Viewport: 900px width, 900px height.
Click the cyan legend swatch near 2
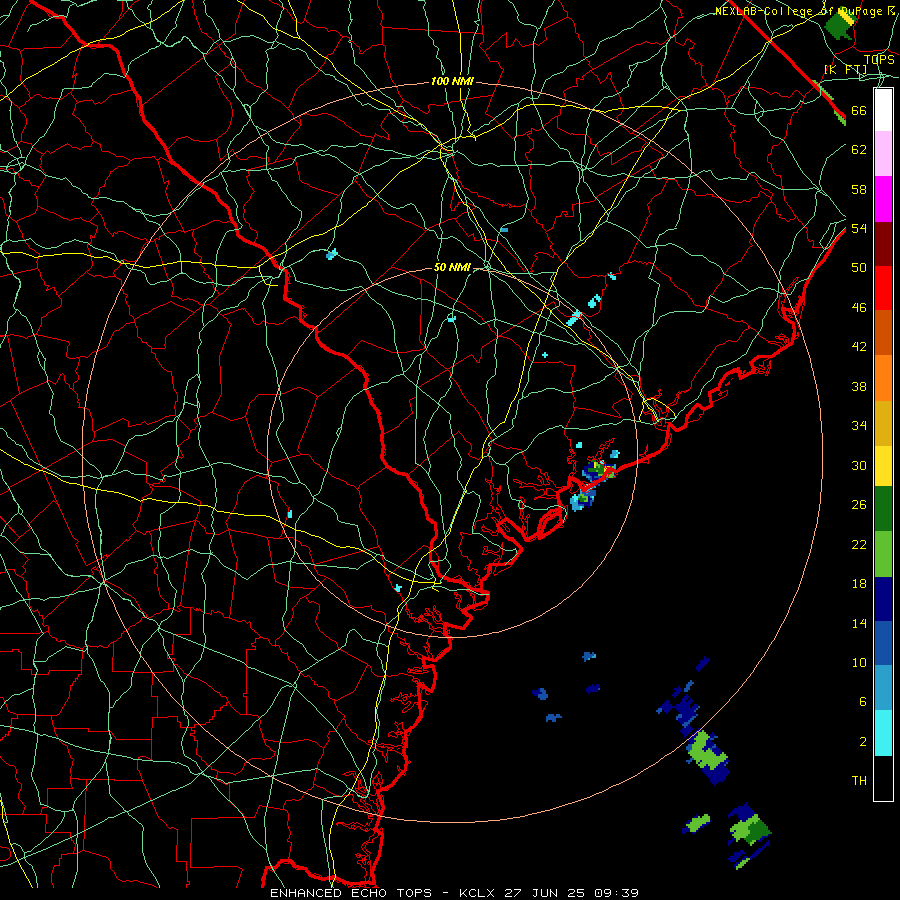883,733
